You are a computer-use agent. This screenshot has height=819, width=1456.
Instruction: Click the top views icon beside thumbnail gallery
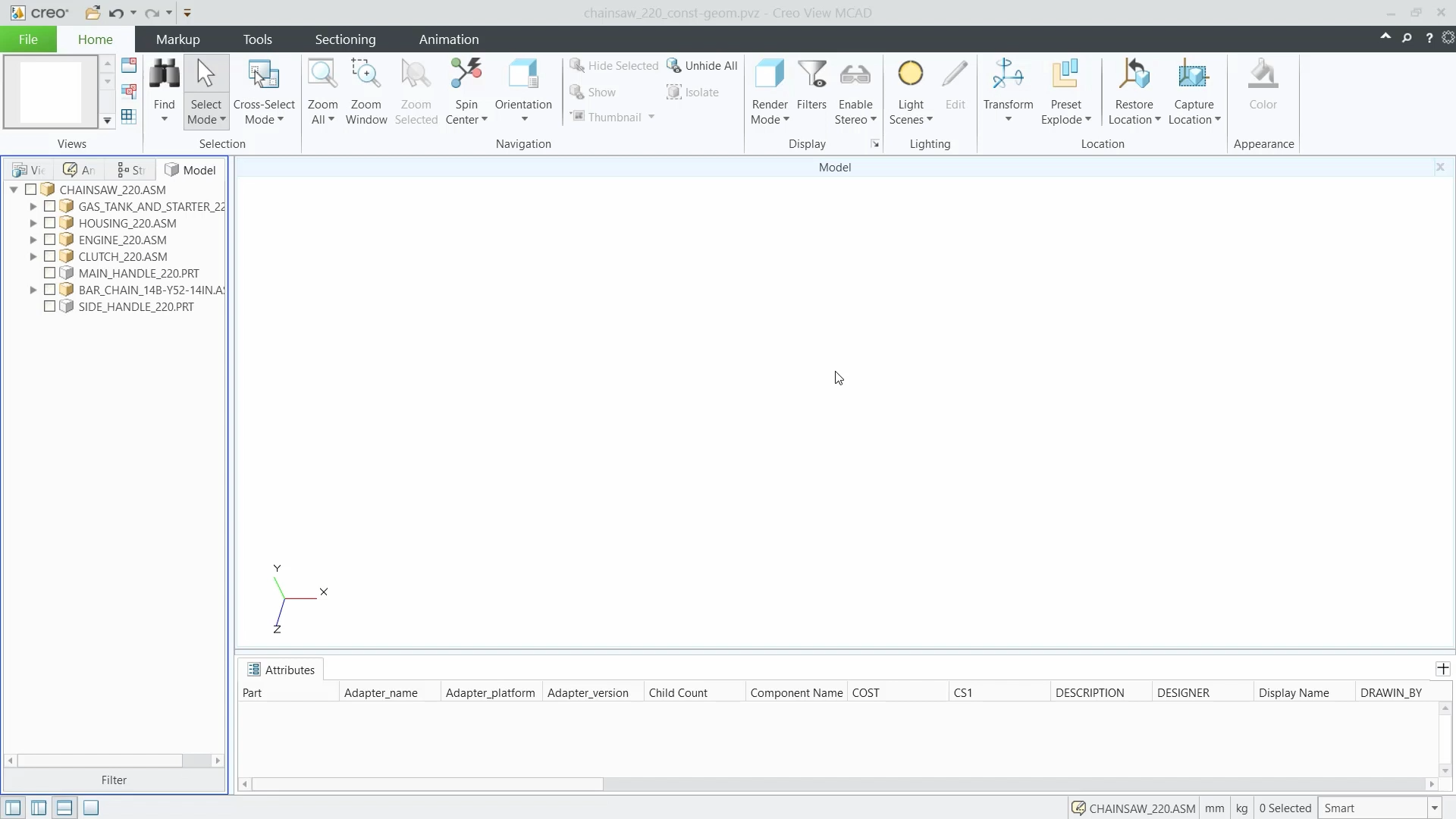click(129, 65)
